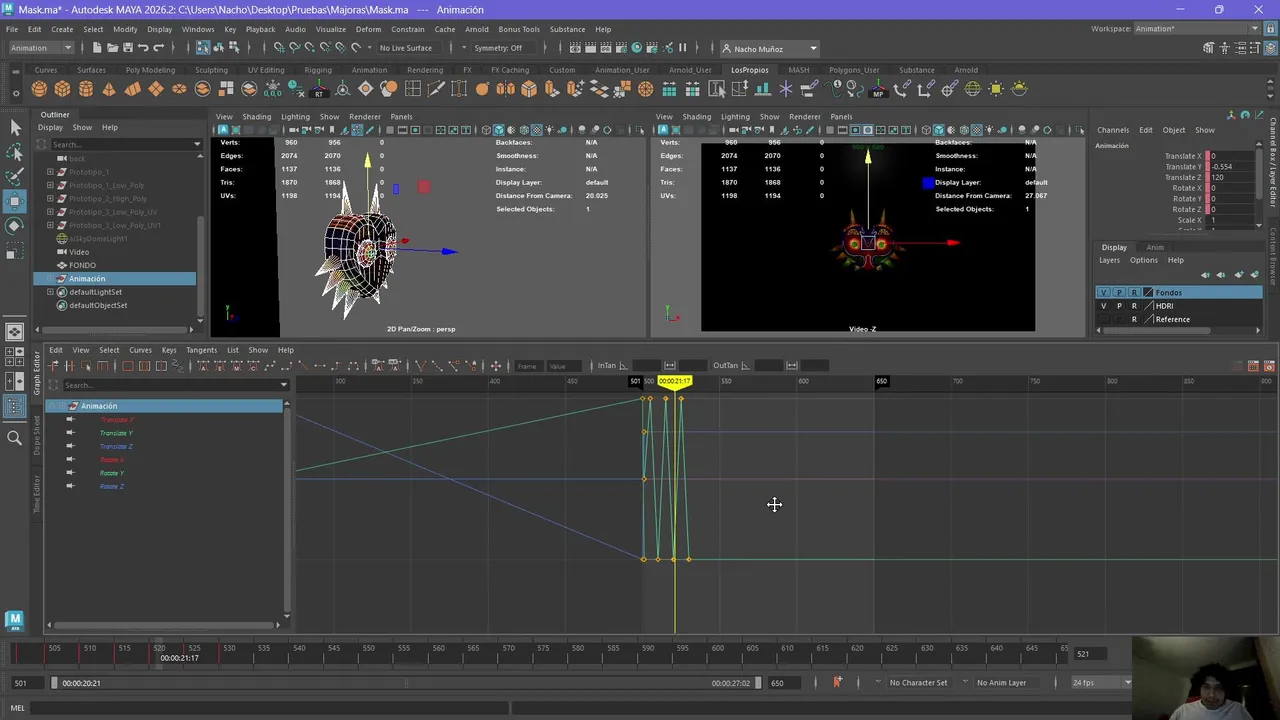Create a polygon cylinder from the shelf
The image size is (1280, 720).
(86, 89)
